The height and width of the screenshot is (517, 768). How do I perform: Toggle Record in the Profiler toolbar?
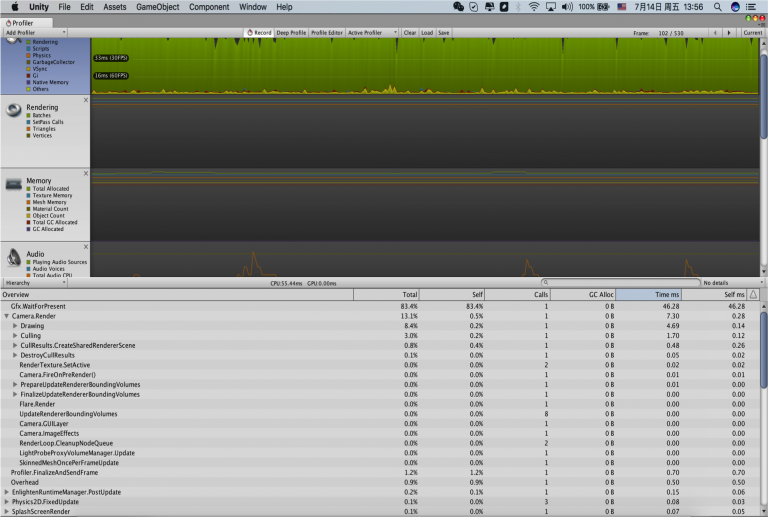[x=259, y=33]
